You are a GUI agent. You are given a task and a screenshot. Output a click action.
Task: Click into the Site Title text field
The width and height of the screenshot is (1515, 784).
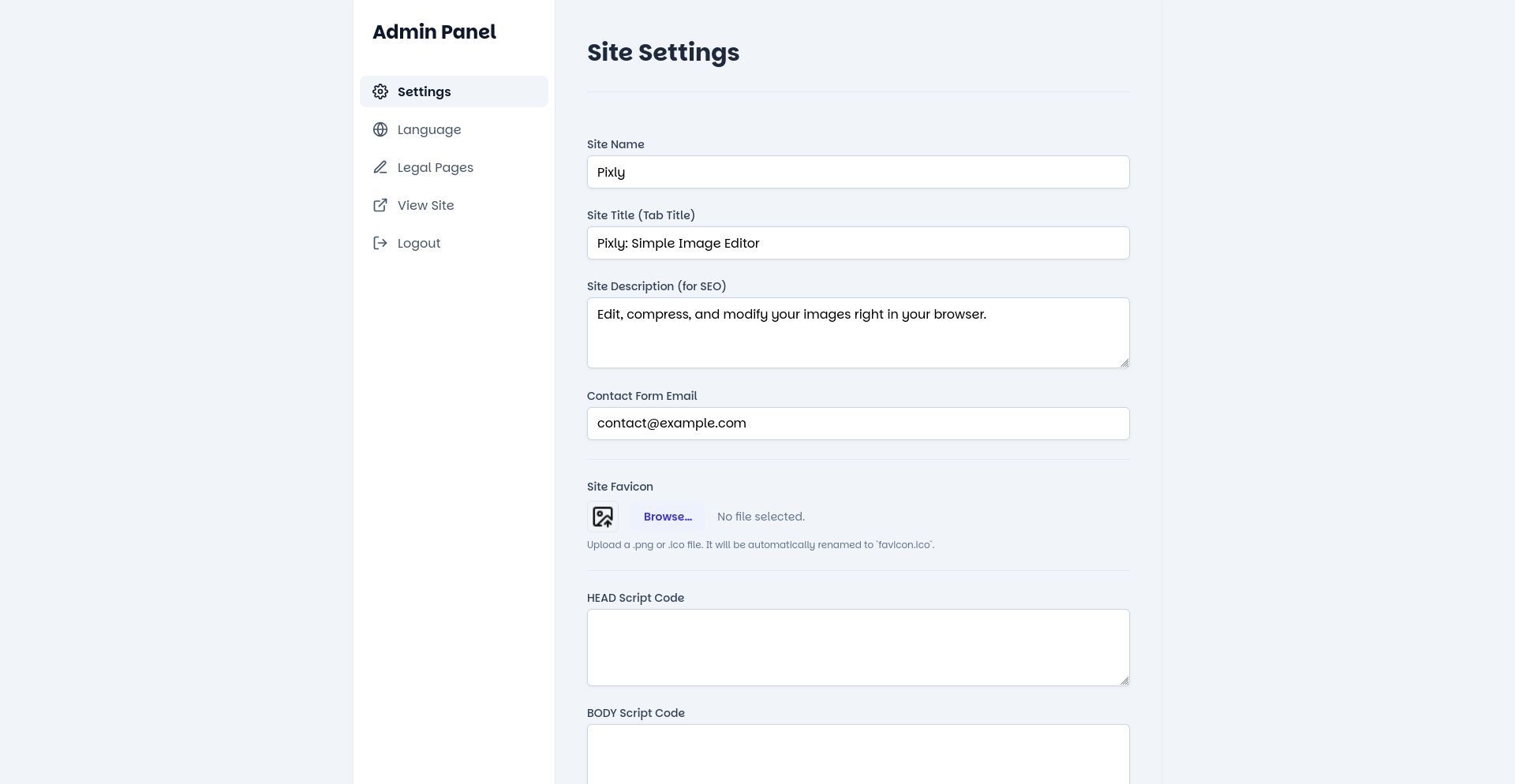(x=858, y=243)
